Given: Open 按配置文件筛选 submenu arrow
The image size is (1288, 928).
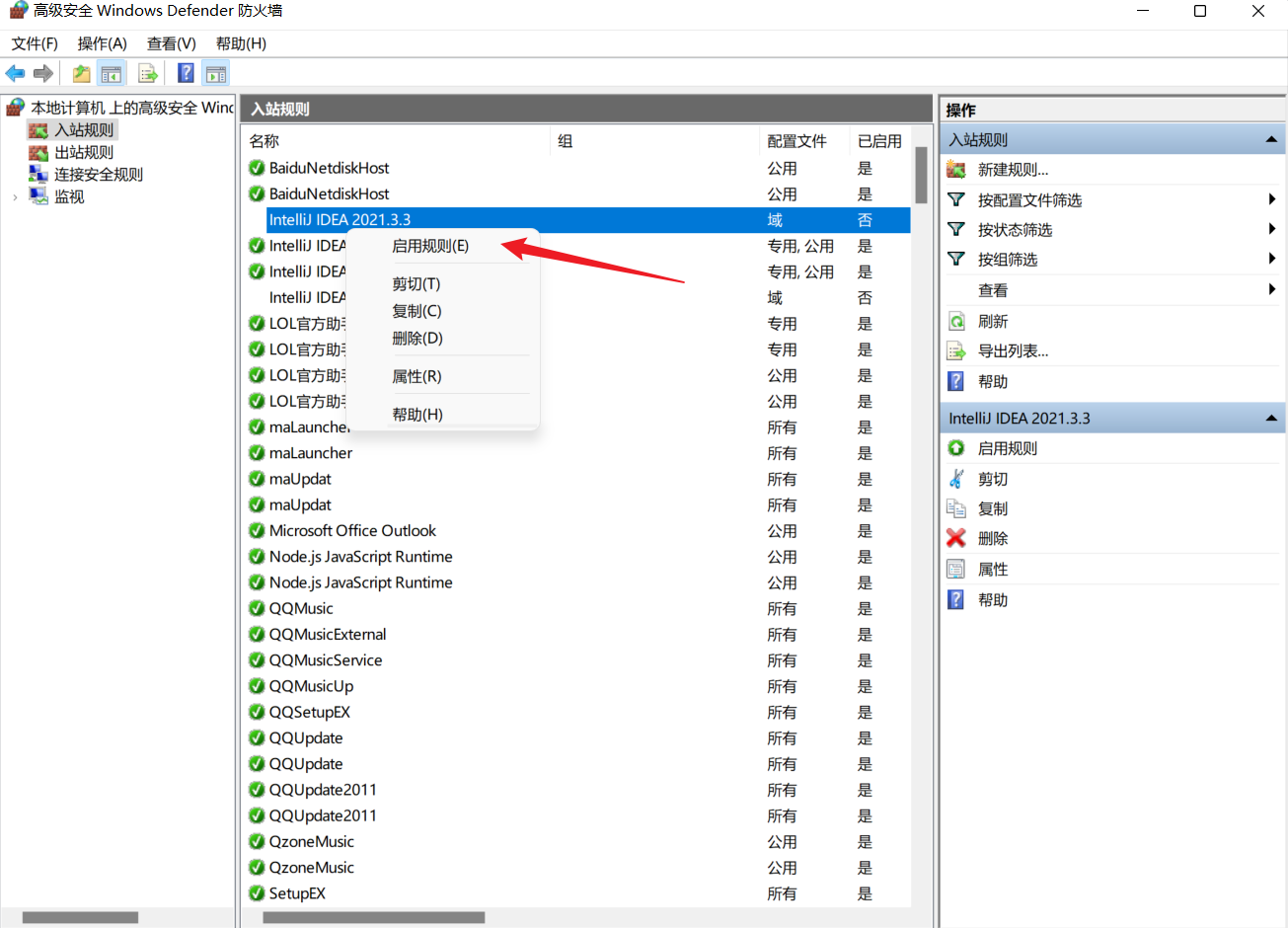Looking at the screenshot, I should [1272, 199].
